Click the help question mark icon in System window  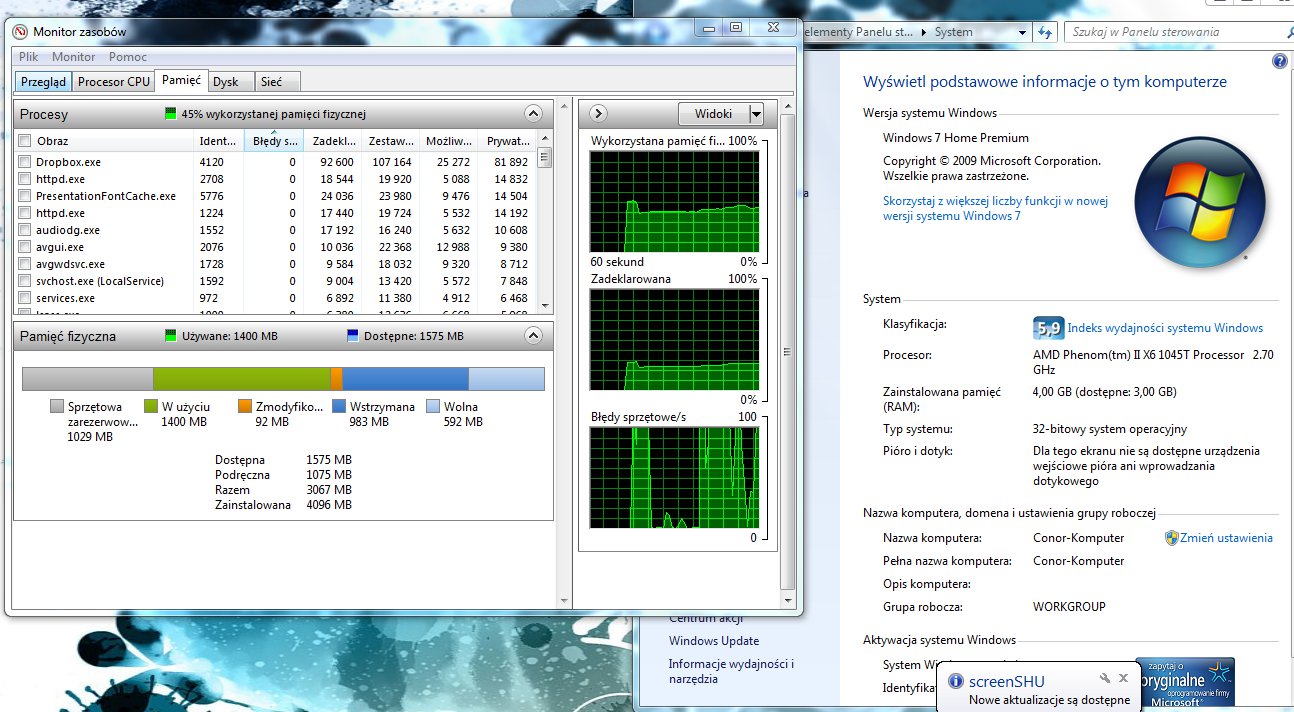(x=1279, y=61)
